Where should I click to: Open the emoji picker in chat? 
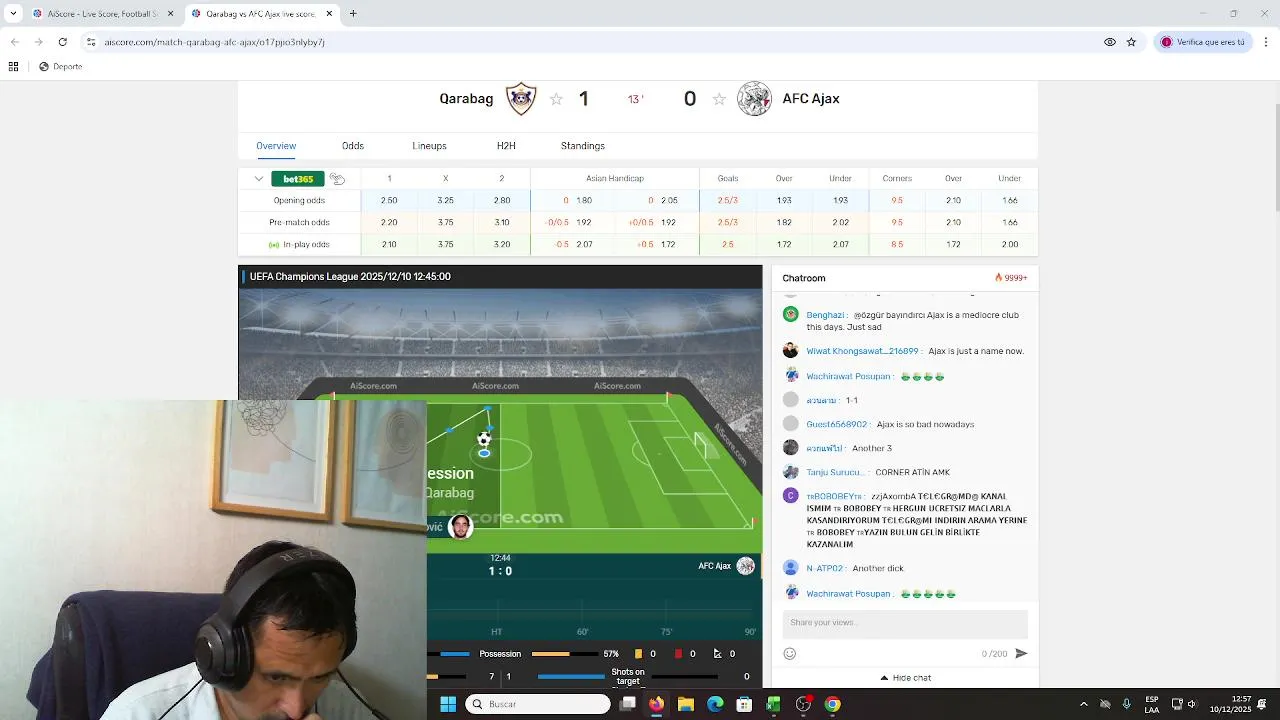click(x=790, y=654)
